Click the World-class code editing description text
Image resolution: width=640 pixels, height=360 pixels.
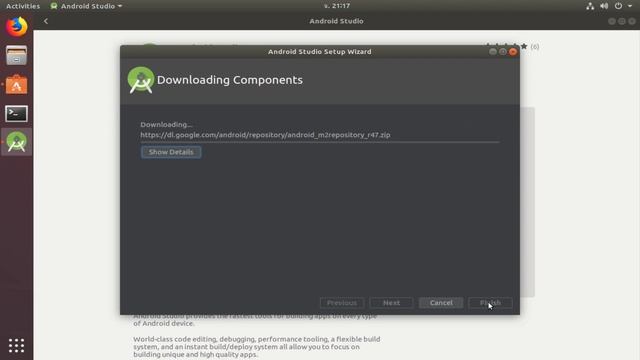pyautogui.click(x=256, y=347)
